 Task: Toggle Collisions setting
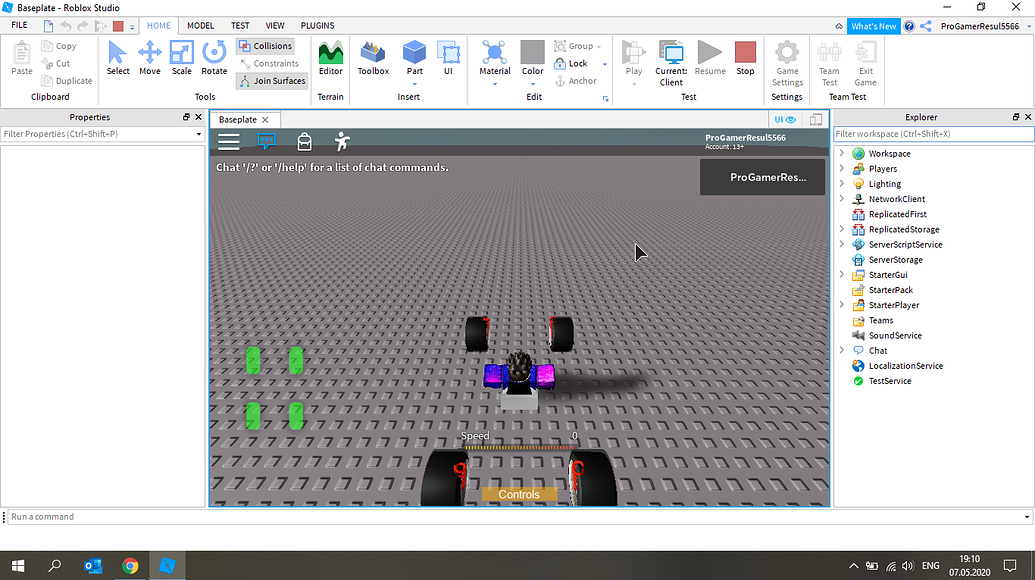click(x=265, y=46)
